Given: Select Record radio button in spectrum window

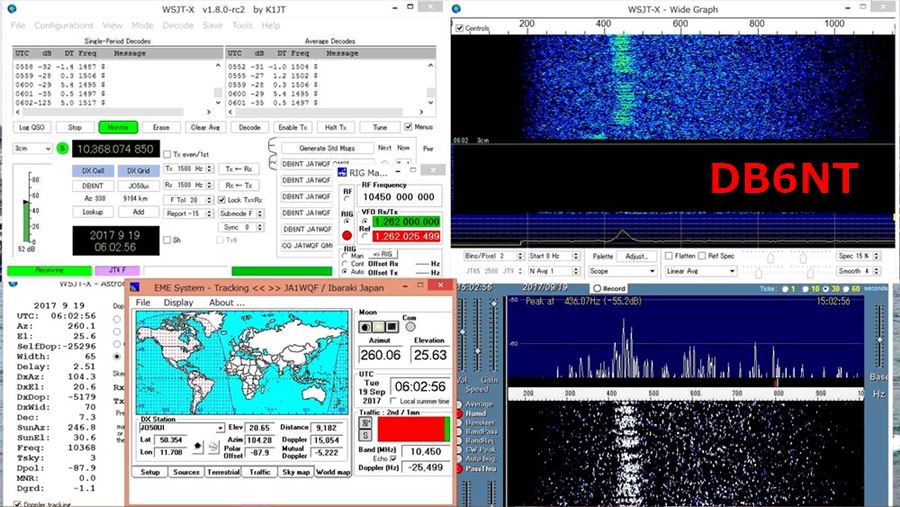Looking at the screenshot, I should (597, 288).
